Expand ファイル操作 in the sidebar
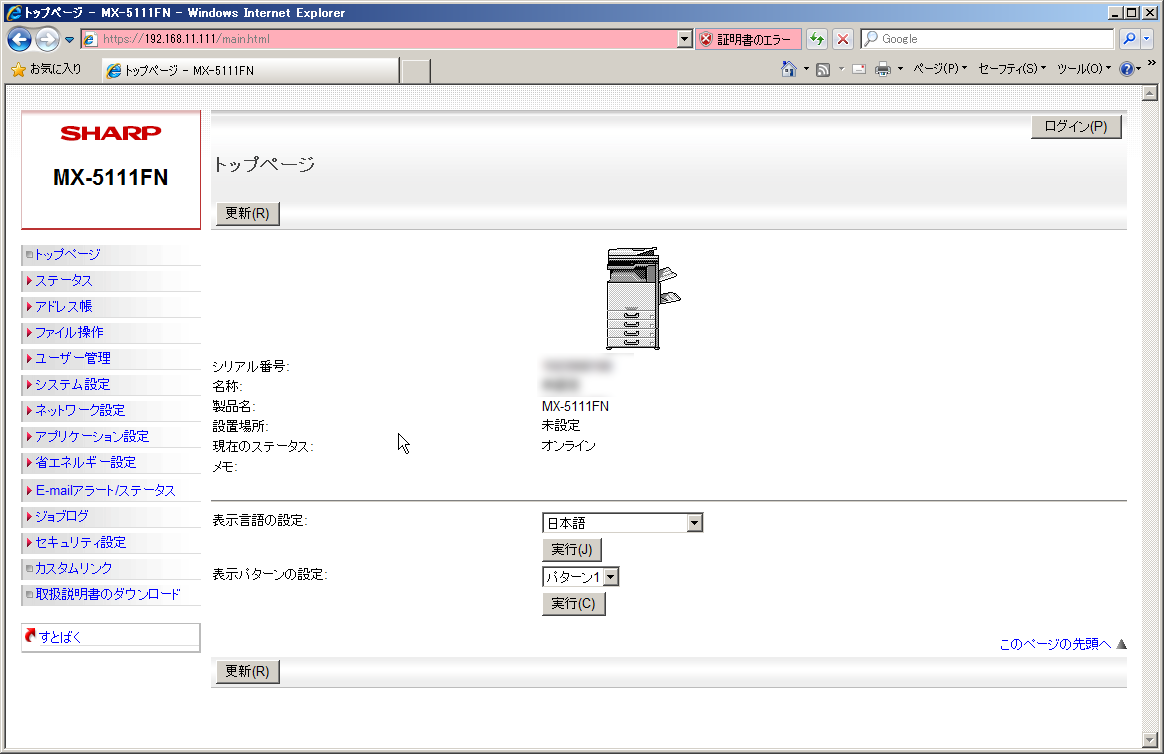The width and height of the screenshot is (1164, 754). [69, 332]
